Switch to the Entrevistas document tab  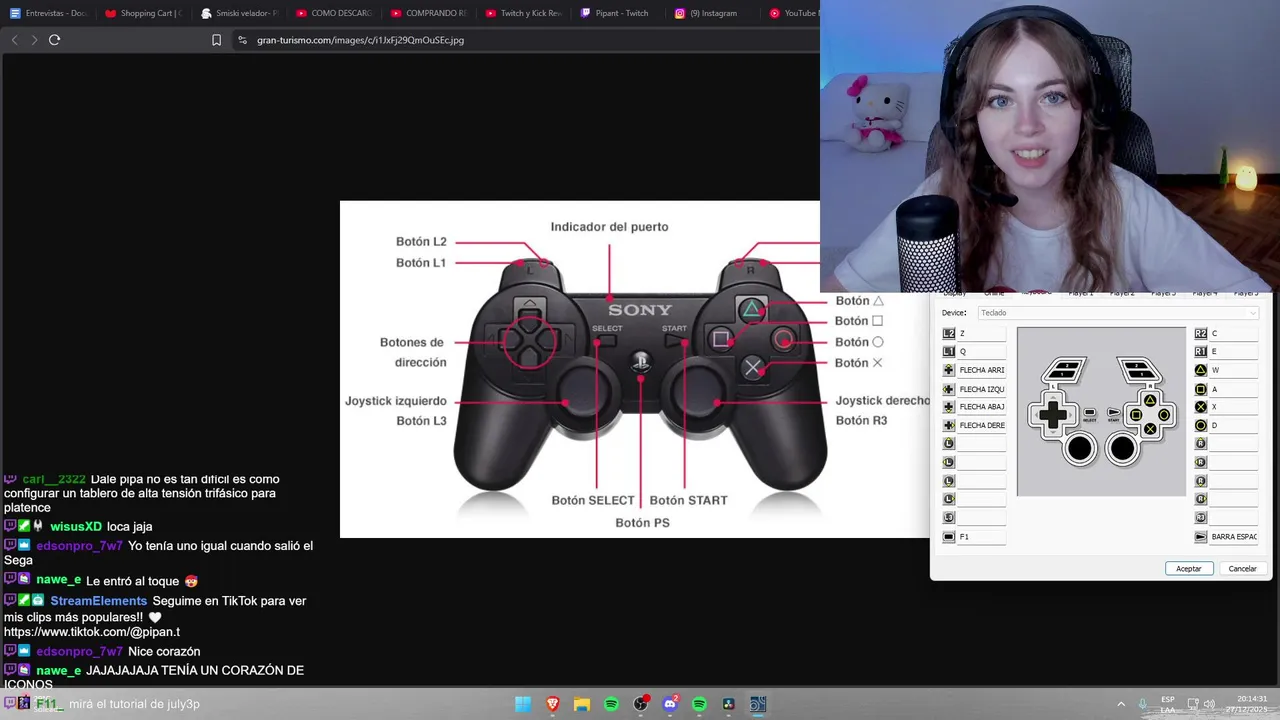(x=48, y=13)
